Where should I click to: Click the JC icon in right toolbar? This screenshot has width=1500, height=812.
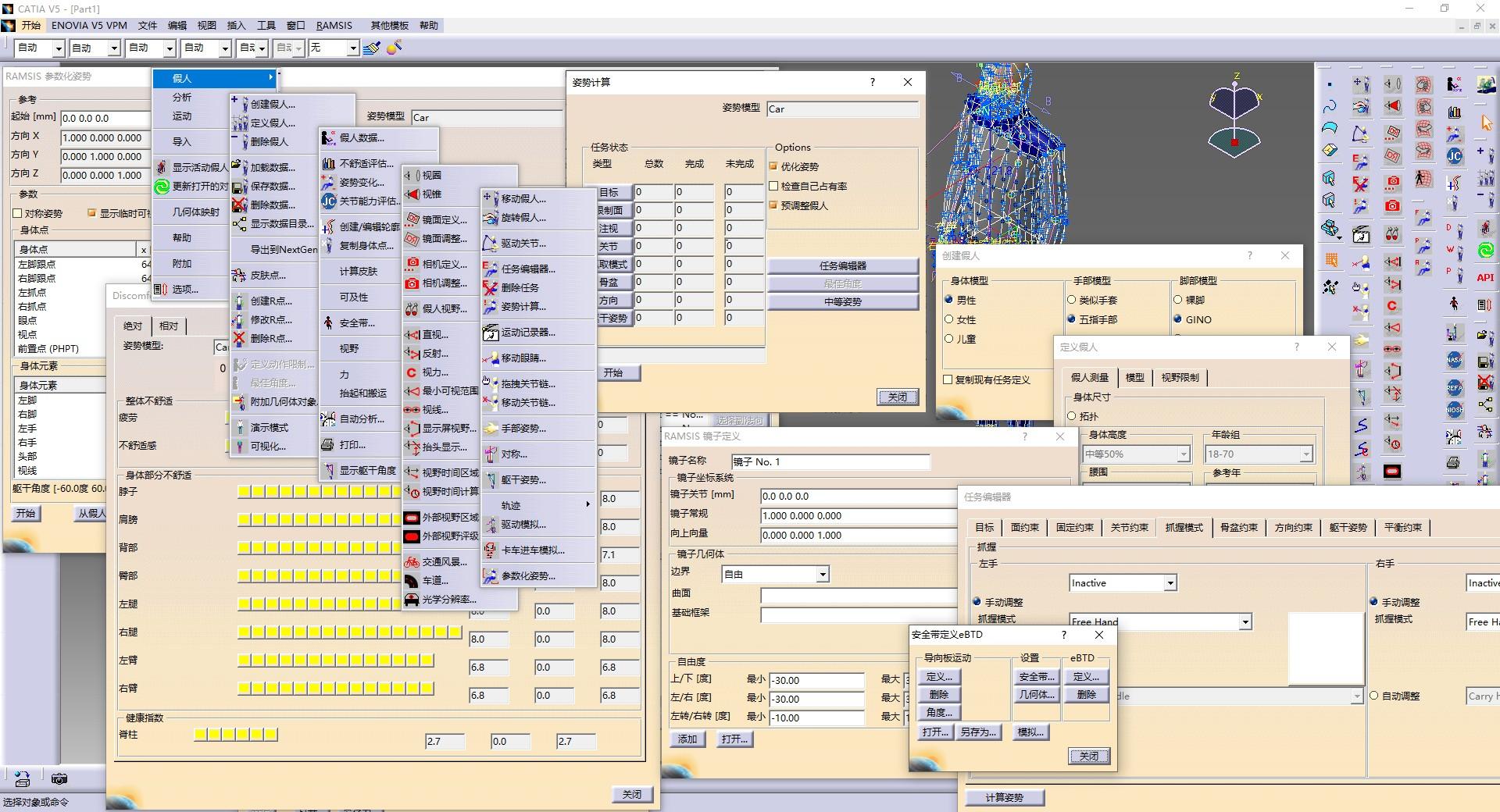coord(1454,156)
